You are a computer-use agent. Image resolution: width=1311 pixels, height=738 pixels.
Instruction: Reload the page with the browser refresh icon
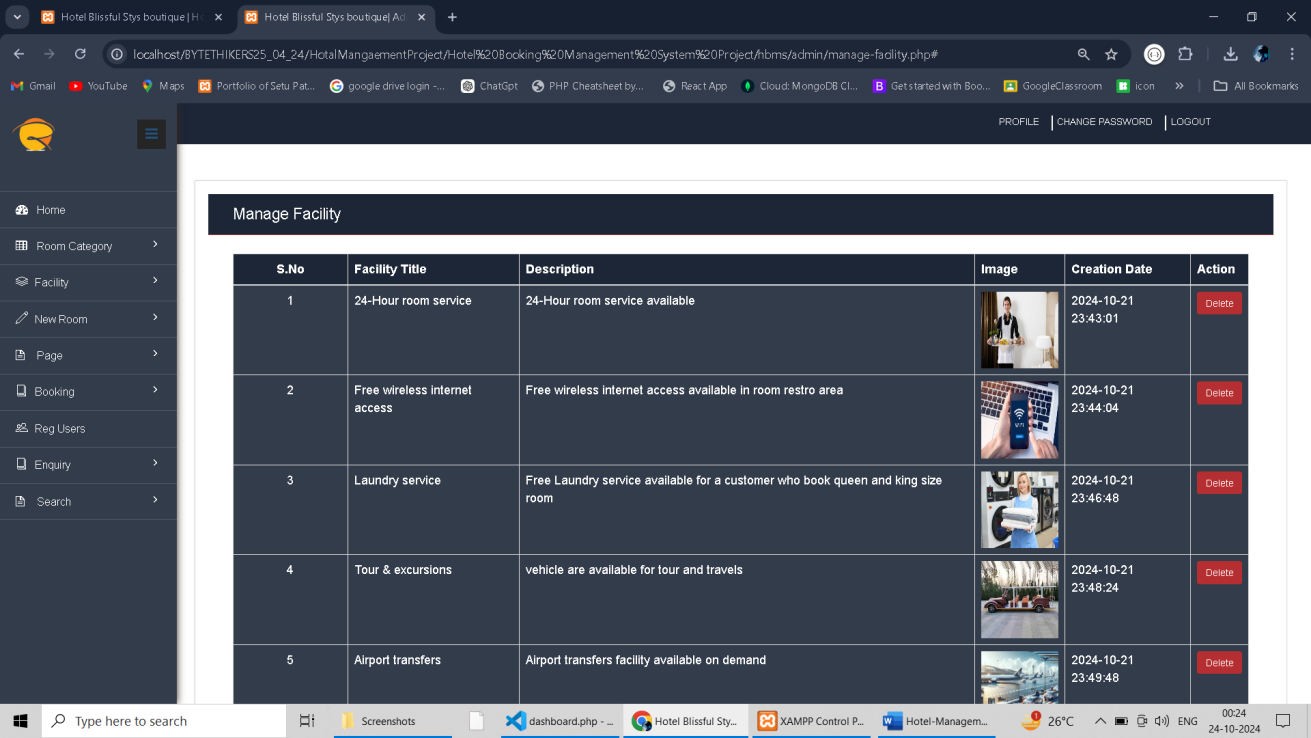(80, 54)
